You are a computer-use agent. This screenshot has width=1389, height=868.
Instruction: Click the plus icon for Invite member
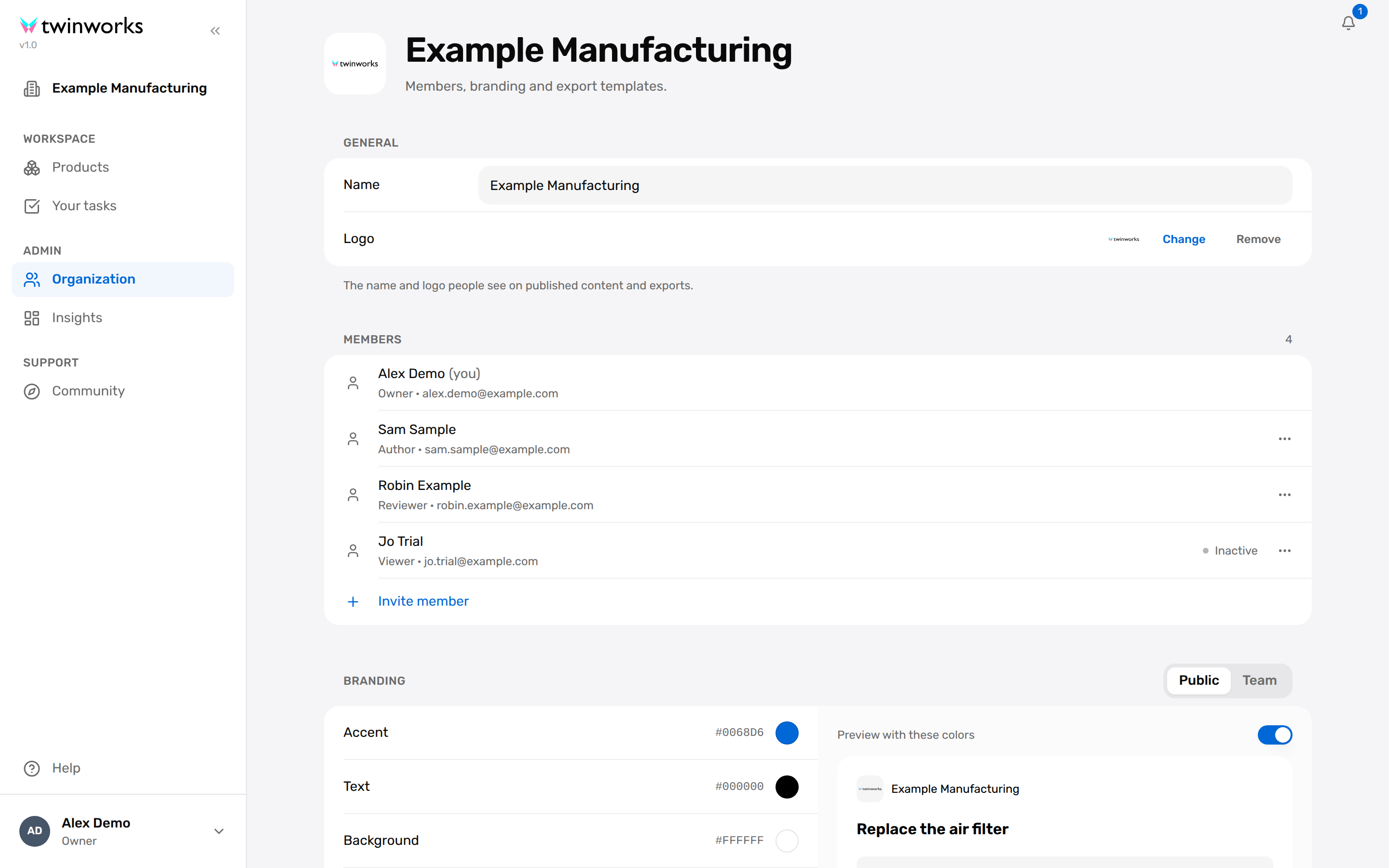(x=353, y=602)
